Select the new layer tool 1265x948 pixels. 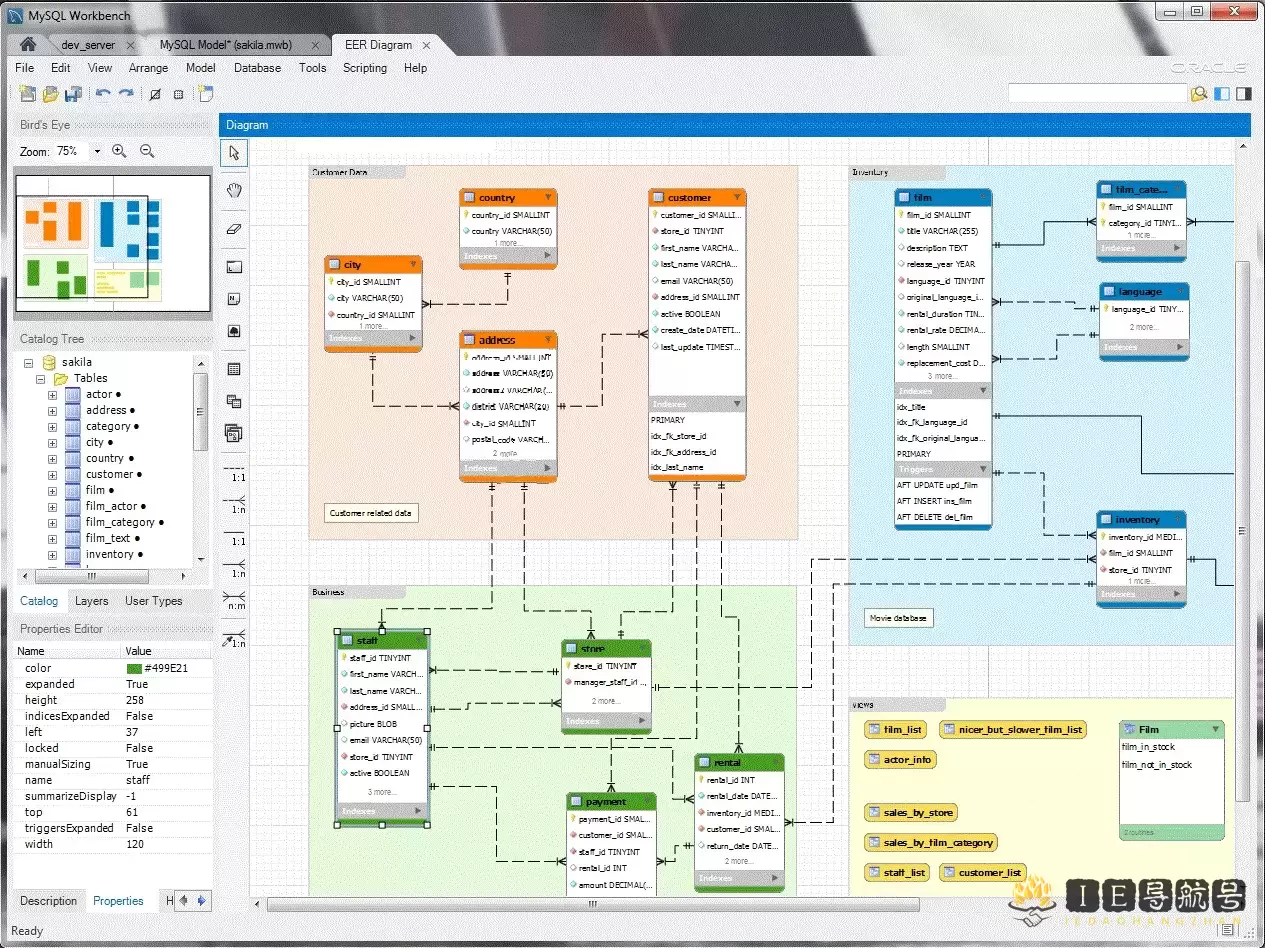[x=234, y=267]
